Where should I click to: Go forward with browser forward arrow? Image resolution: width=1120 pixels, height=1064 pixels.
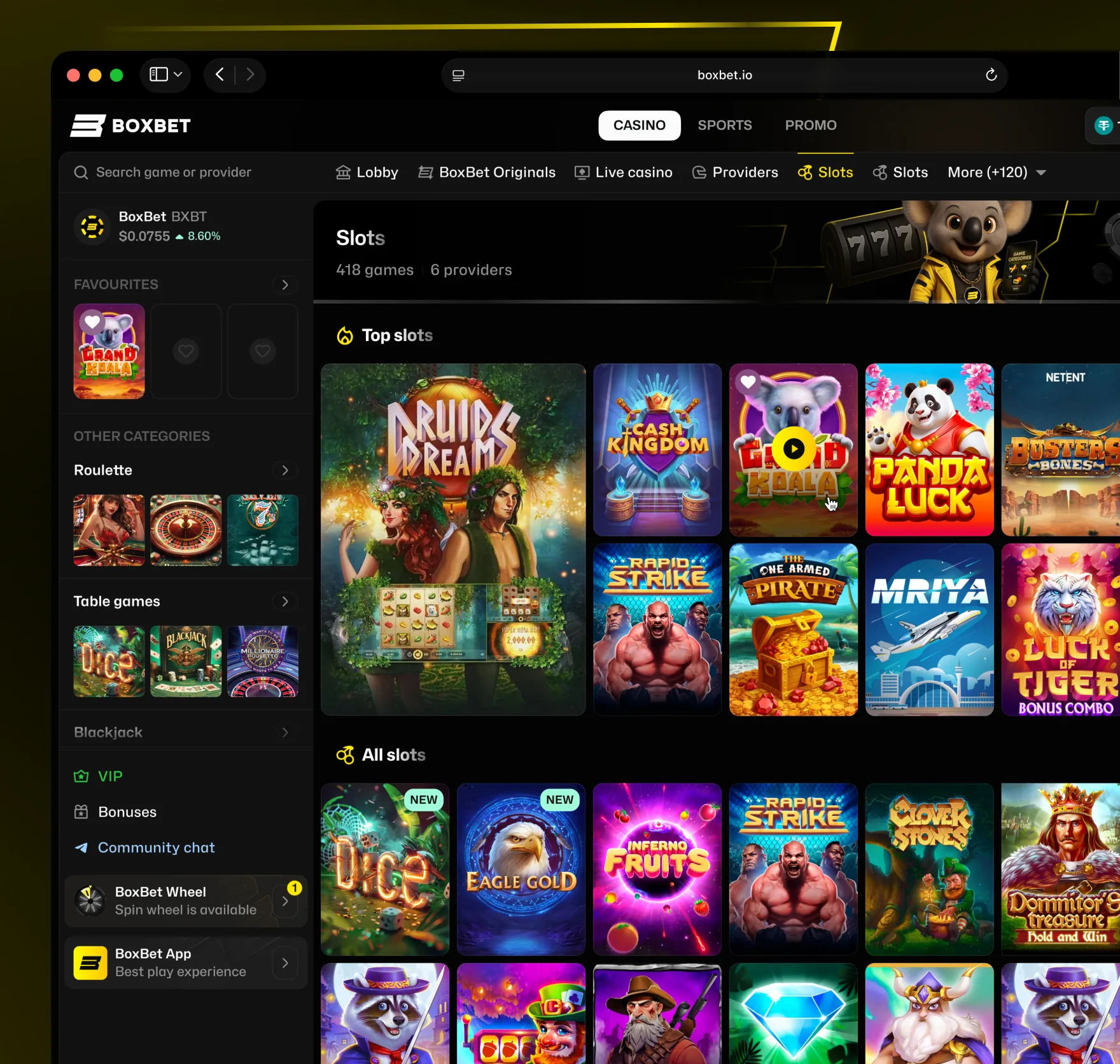(x=250, y=74)
